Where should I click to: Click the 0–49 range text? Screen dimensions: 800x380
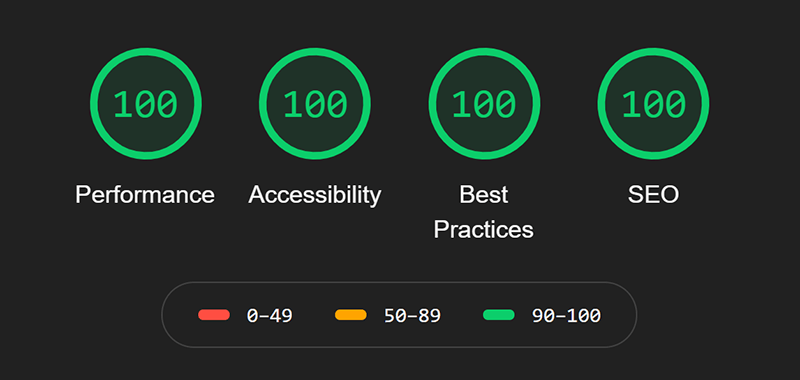tap(269, 316)
